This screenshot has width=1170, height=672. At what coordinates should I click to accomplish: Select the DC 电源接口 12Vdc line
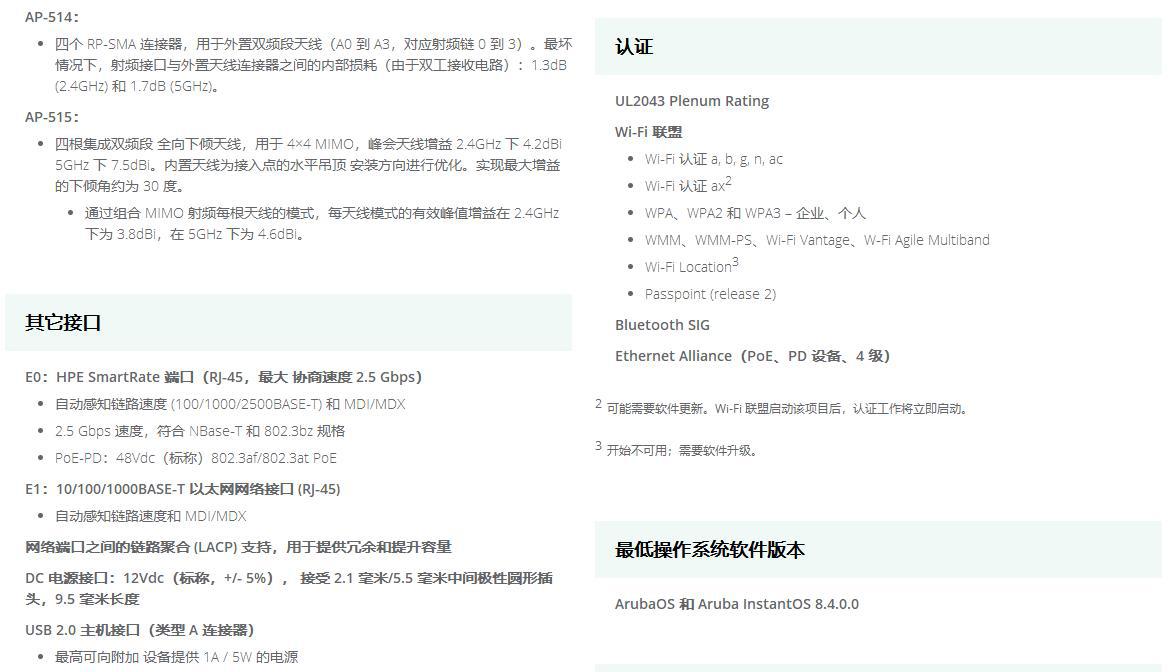[289, 588]
